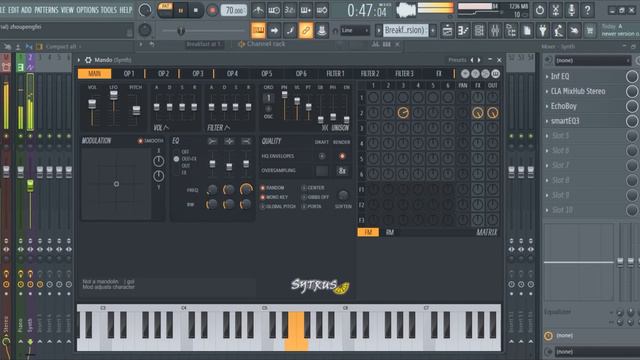640x360 pixels.
Task: Click the 70.000 tempo field
Action: pos(234,10)
